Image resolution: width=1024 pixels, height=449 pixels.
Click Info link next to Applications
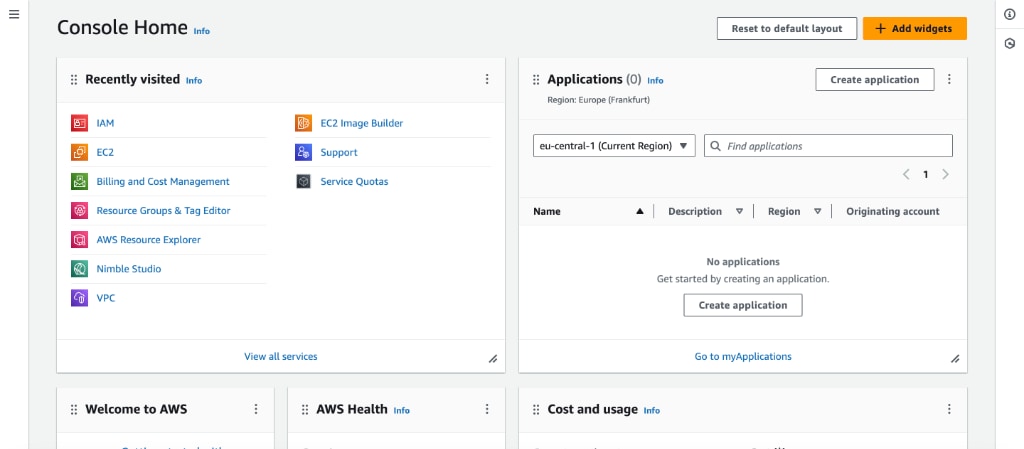point(655,80)
